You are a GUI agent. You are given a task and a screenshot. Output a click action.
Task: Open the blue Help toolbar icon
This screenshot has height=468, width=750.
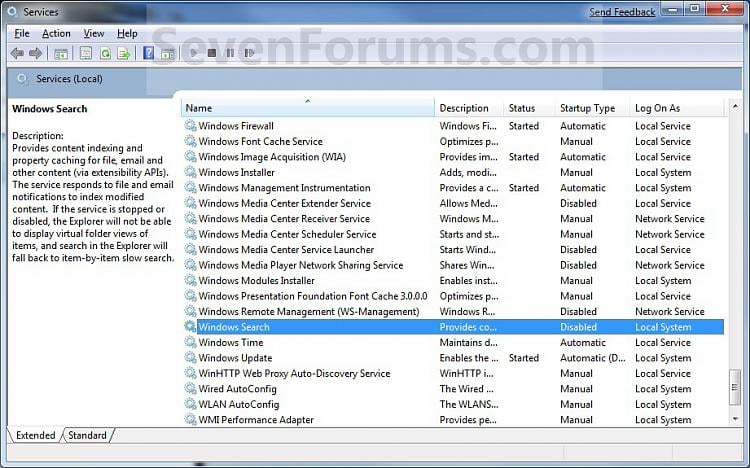tap(149, 53)
